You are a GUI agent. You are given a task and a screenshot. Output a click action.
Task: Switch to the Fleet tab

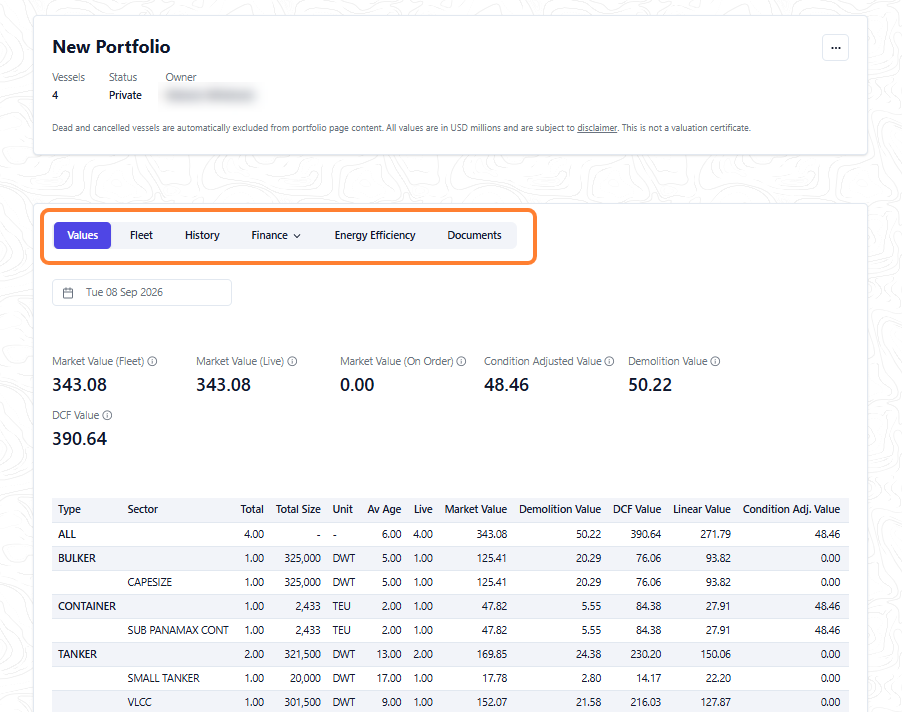(141, 235)
